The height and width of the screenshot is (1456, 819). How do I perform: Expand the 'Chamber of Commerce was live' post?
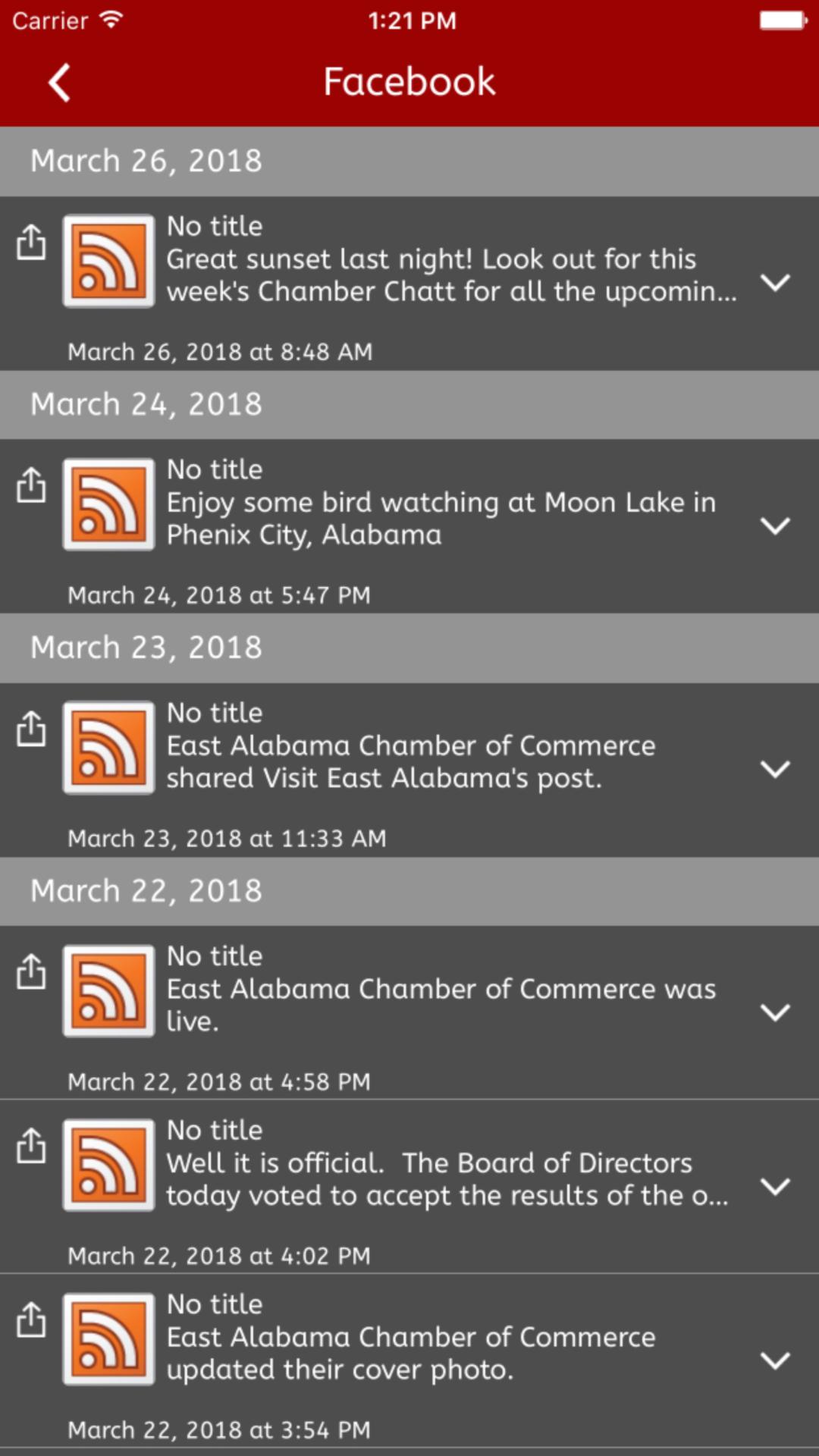(775, 1012)
